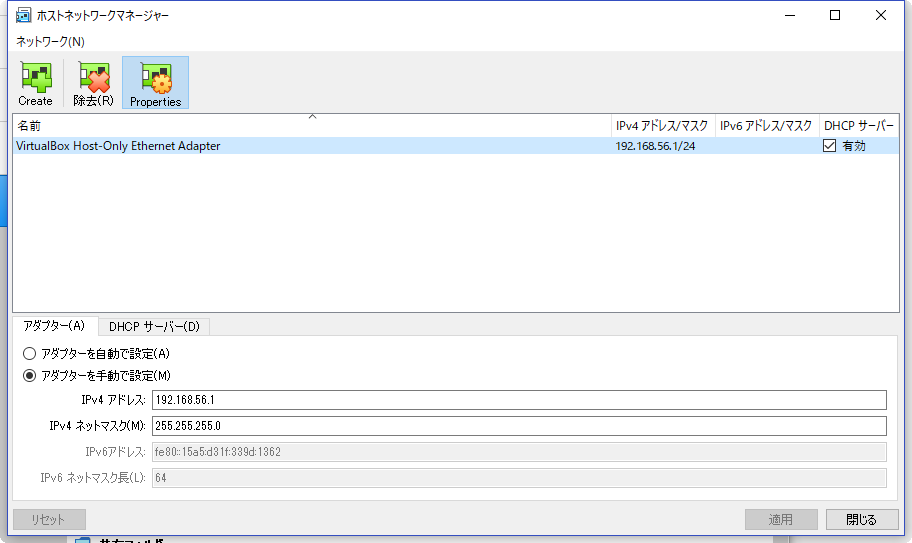Click the リセット button
The image size is (912, 543).
pyautogui.click(x=49, y=519)
